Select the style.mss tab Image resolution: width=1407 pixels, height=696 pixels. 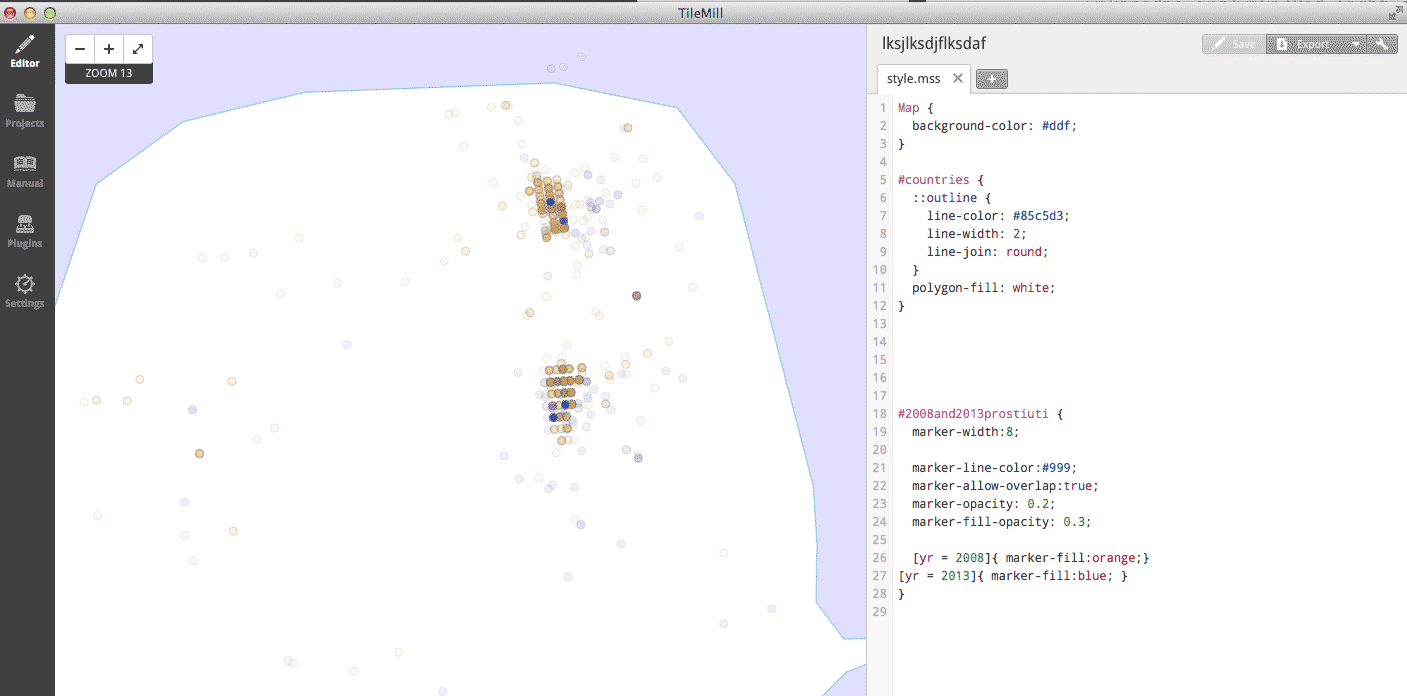coord(913,78)
